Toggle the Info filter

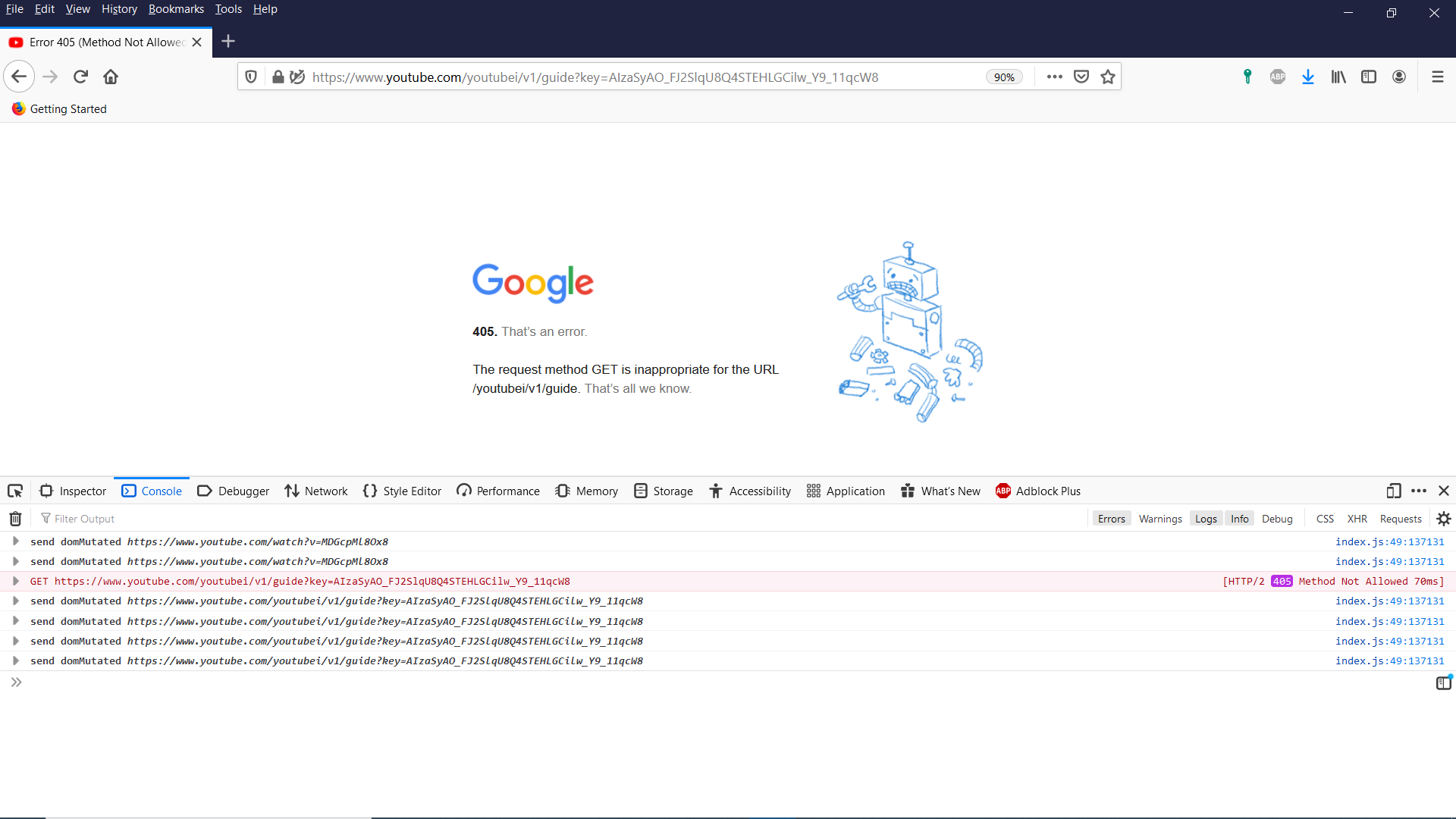[x=1239, y=519]
